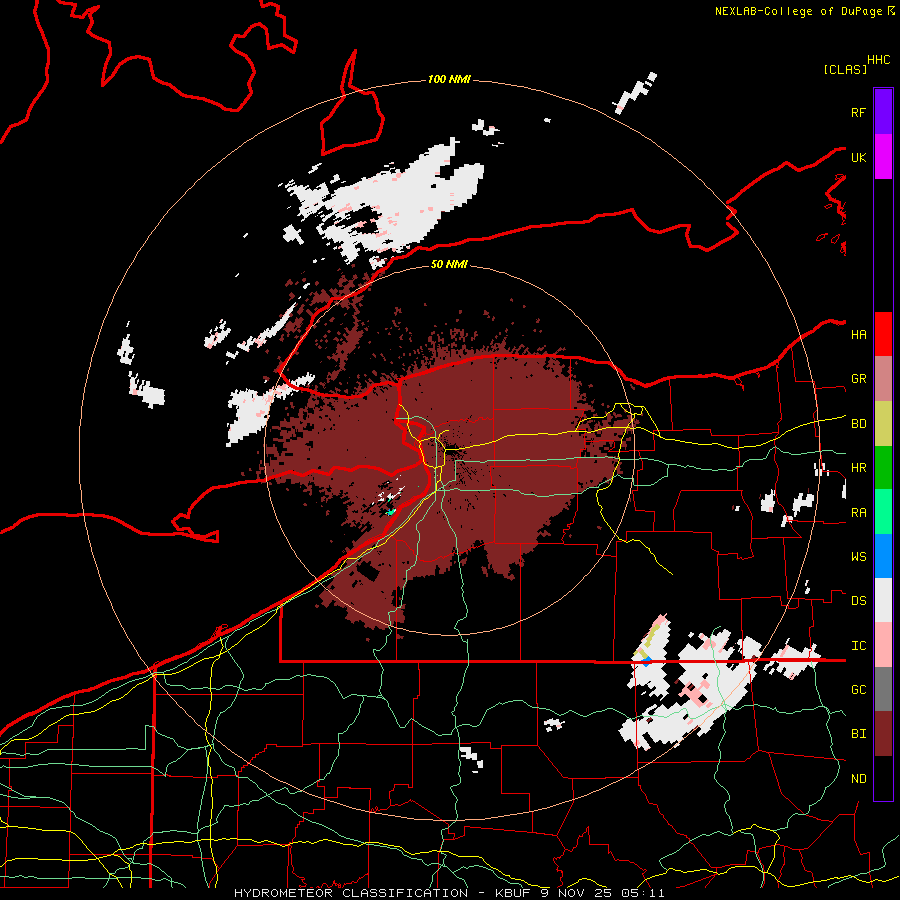This screenshot has height=900, width=900.
Task: Click the WS legend label
Action: [x=858, y=557]
